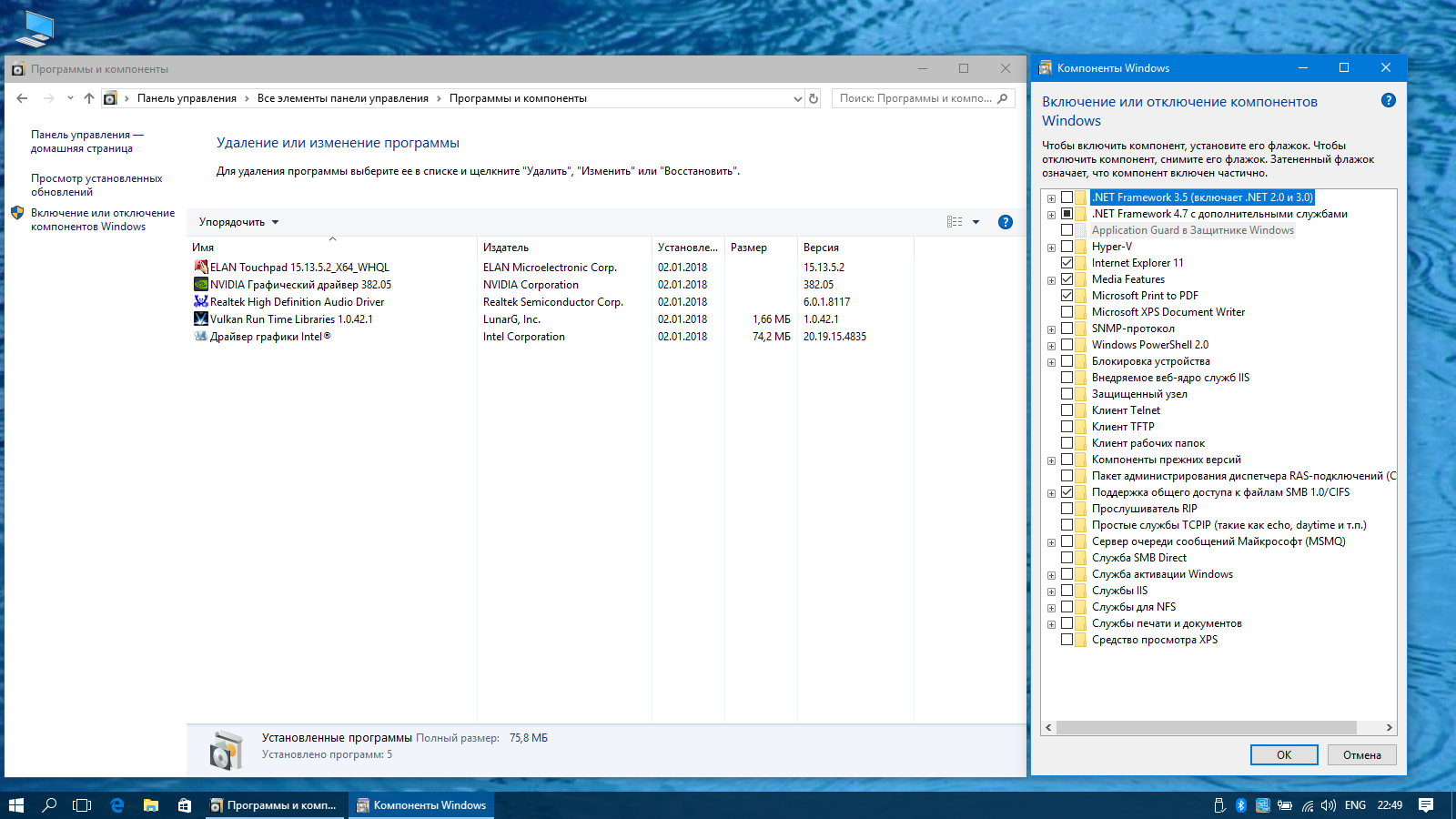The height and width of the screenshot is (819, 1456).
Task: Expand the .NET Framework 3.5 tree node
Action: point(1051,198)
